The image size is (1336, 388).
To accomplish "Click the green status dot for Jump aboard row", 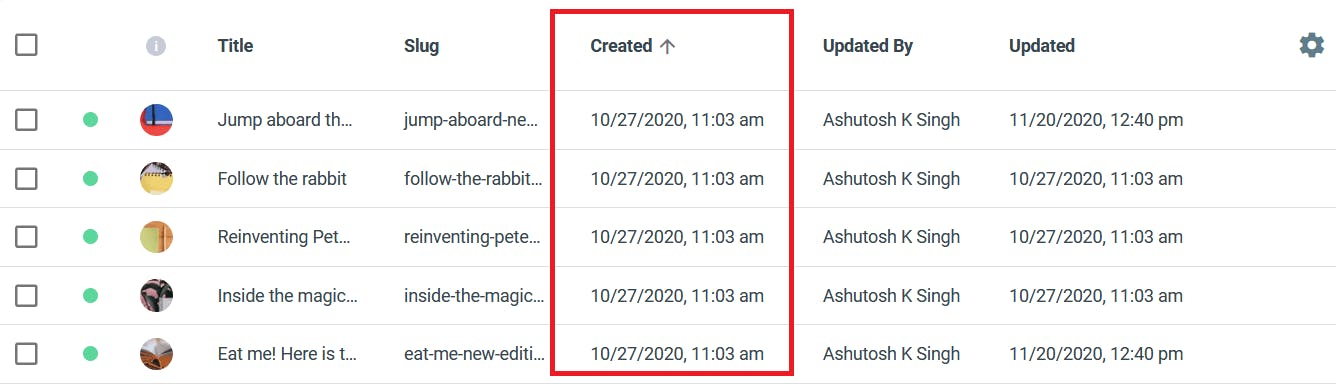I will [90, 120].
